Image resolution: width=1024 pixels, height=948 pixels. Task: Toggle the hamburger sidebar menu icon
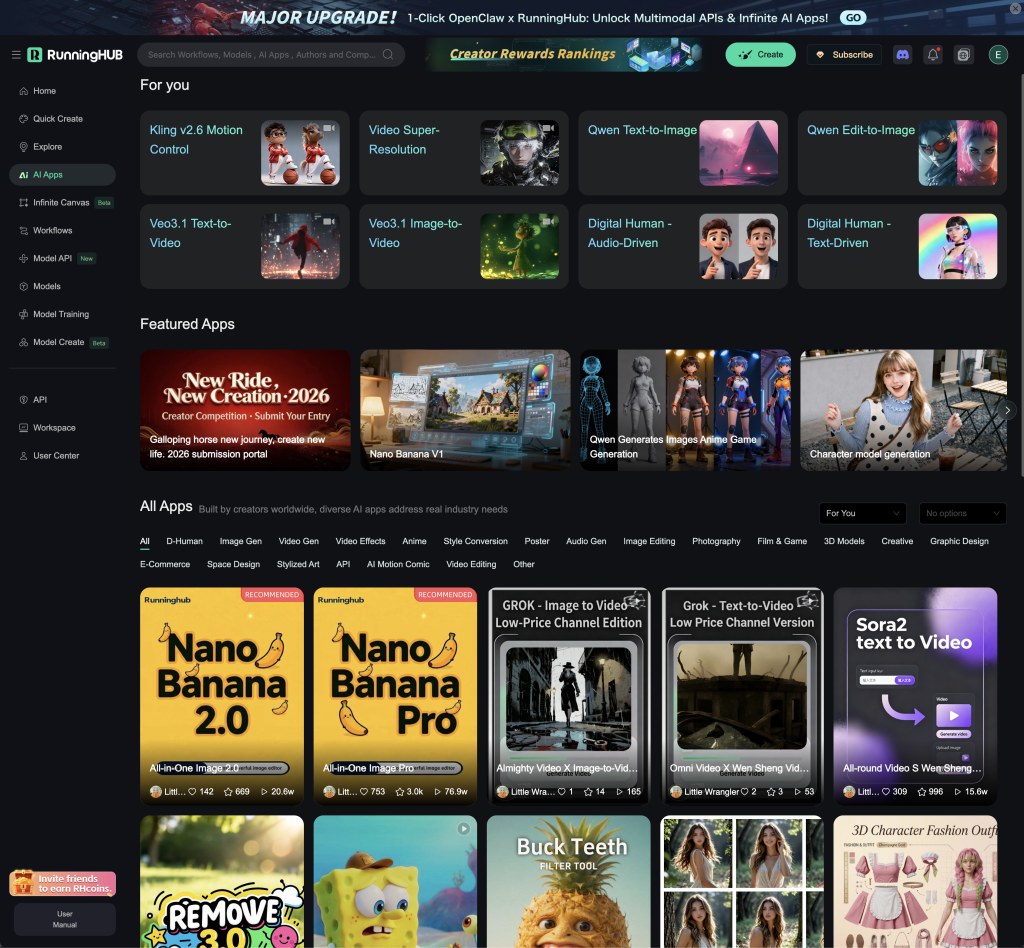point(16,55)
